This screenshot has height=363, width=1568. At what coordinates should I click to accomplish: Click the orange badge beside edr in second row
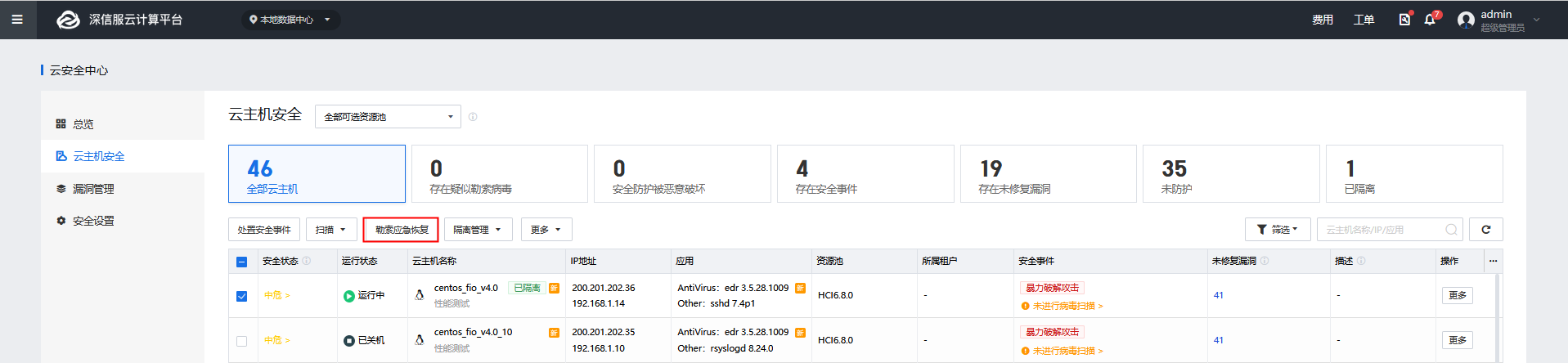tap(800, 333)
